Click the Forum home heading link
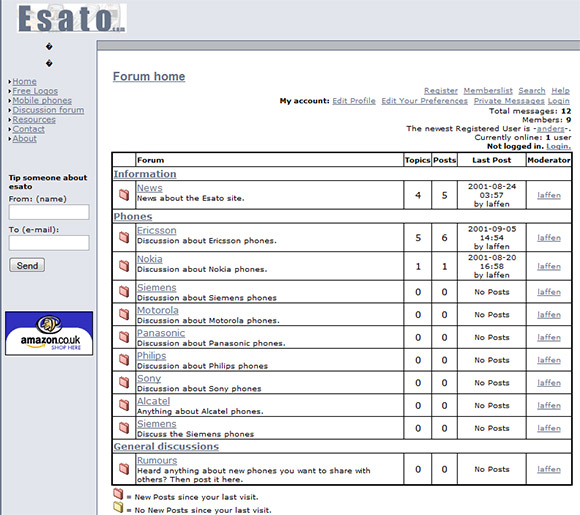Screen dimensions: 580x515 (x=149, y=77)
